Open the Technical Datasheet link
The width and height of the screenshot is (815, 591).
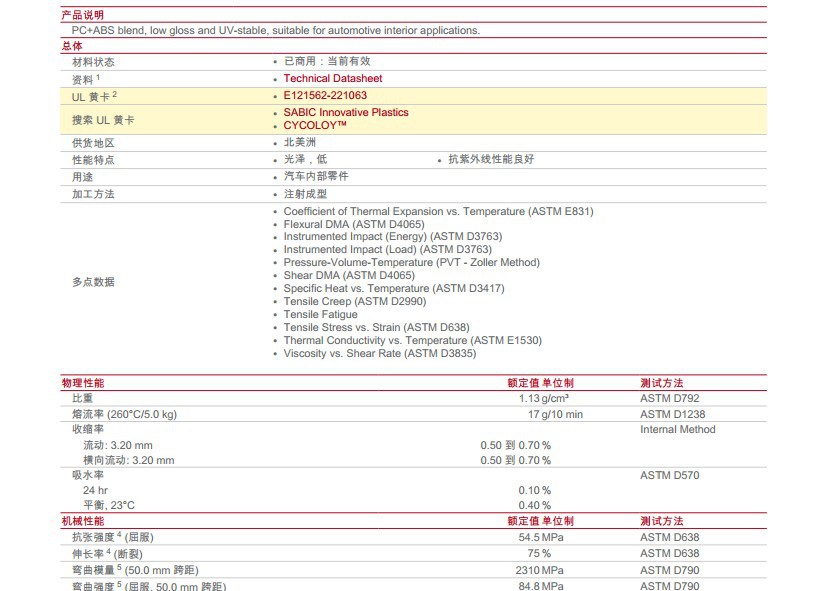click(x=332, y=78)
